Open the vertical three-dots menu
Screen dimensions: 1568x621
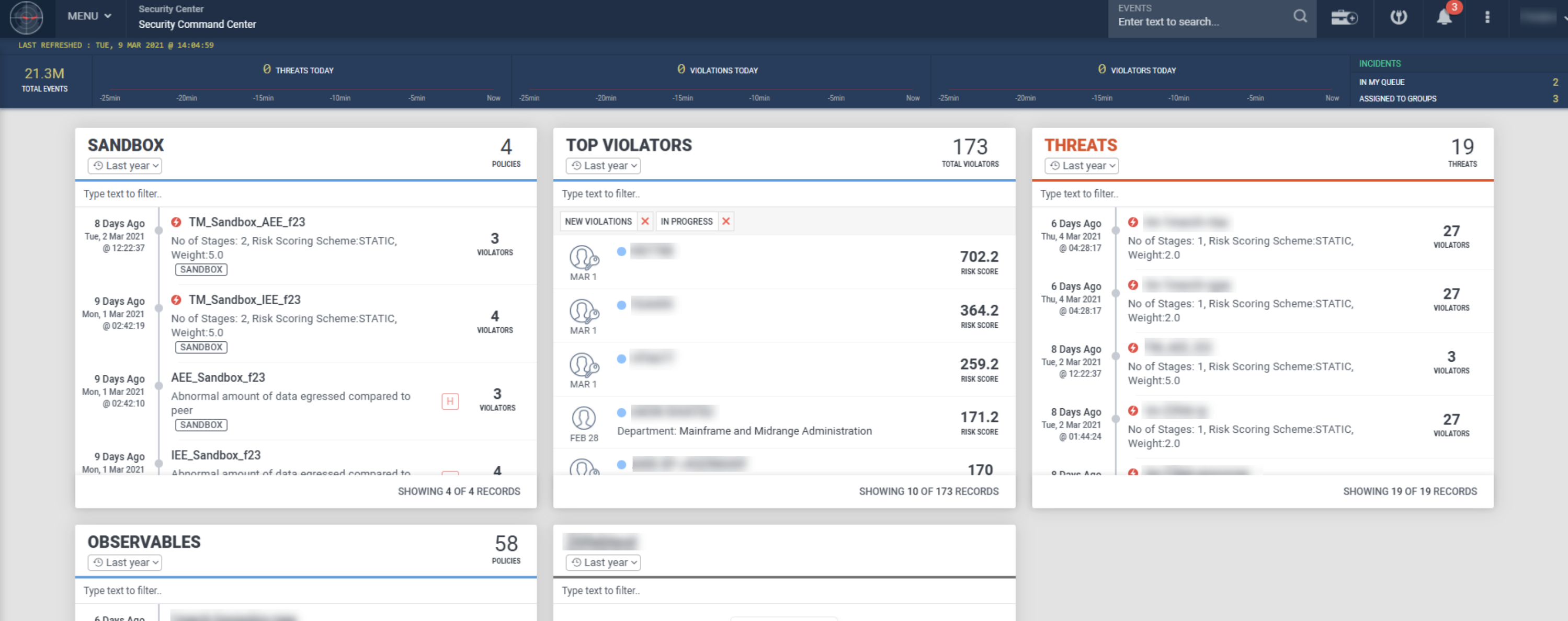(x=1487, y=17)
